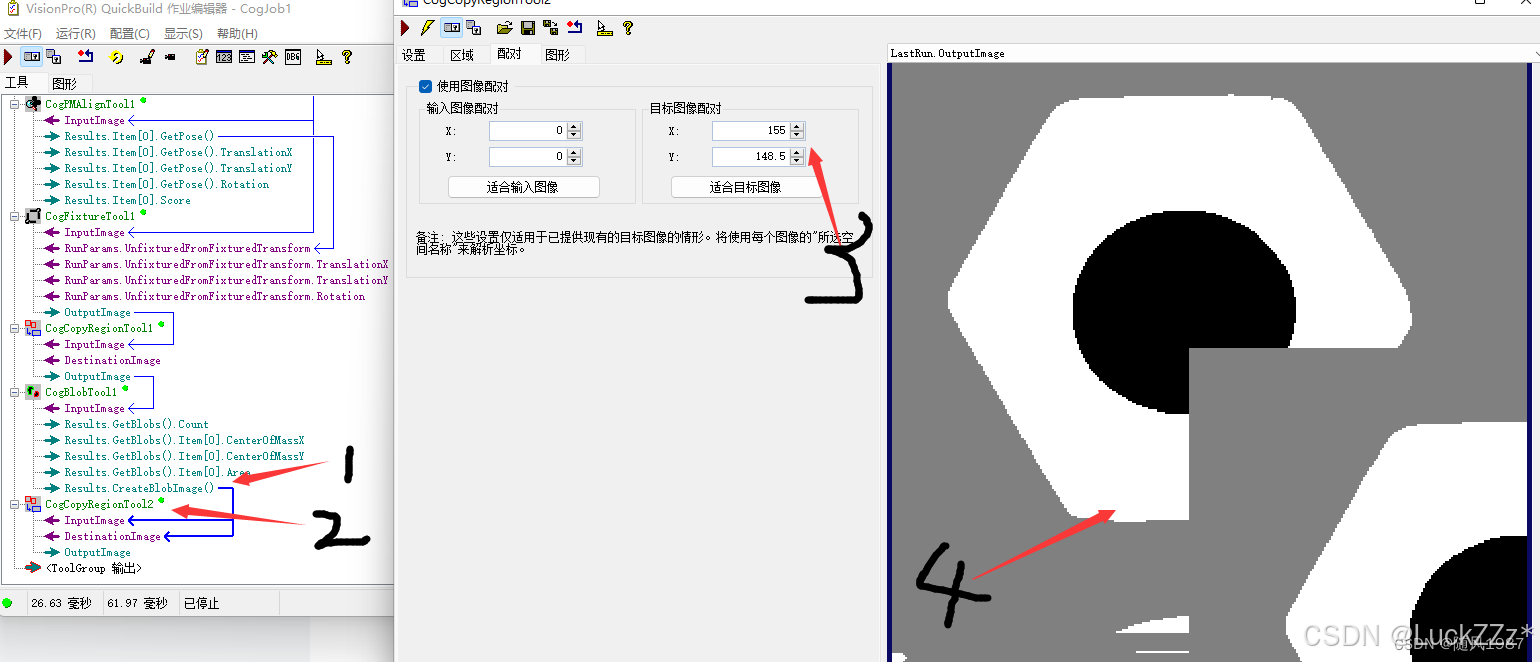Viewport: 1540px width, 662px height.
Task: Open the 123 results window icon
Action: pyautogui.click(x=224, y=57)
